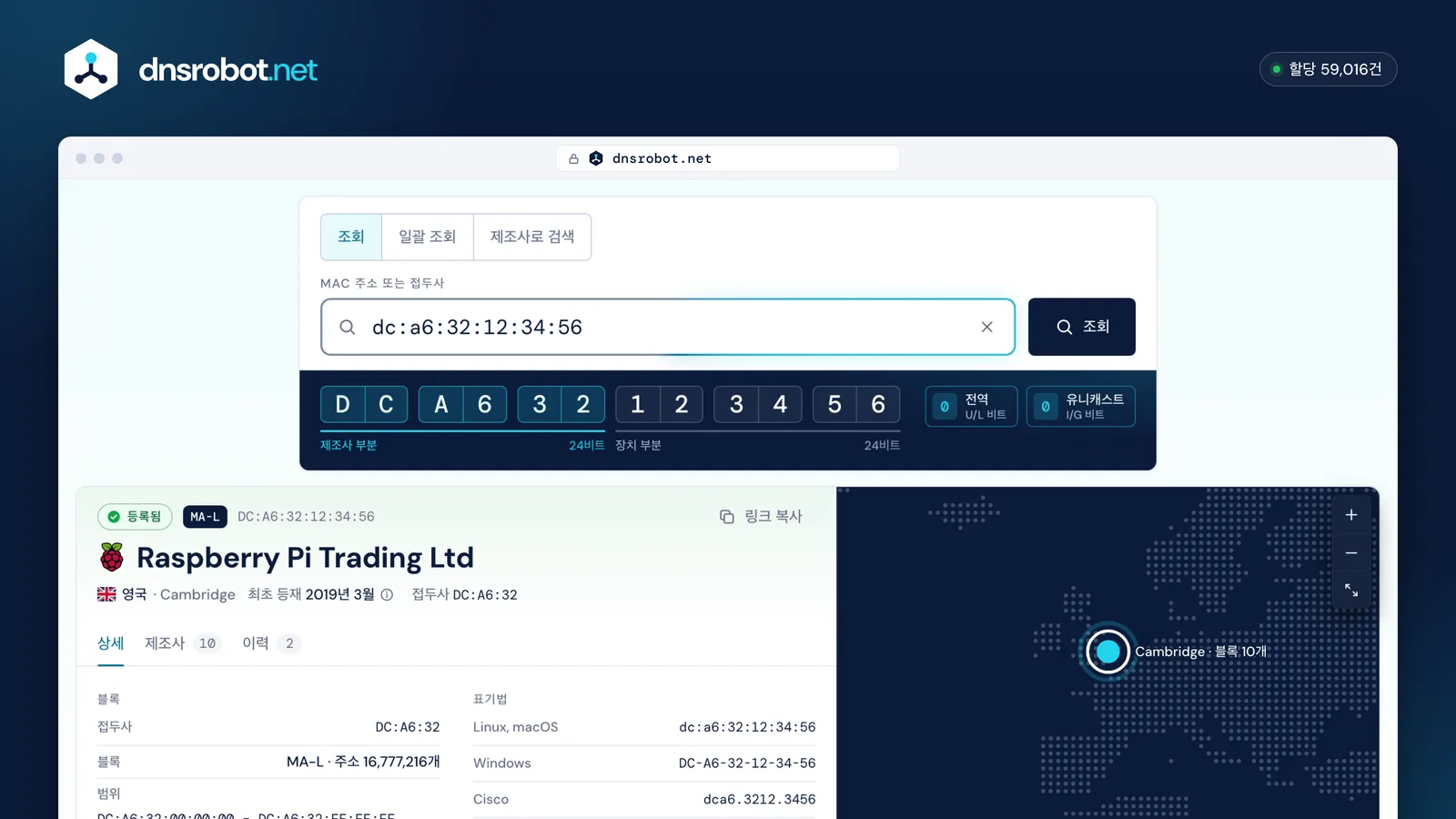The height and width of the screenshot is (819, 1456).
Task: Click the magnifier icon inside MAC input field
Action: click(x=348, y=327)
